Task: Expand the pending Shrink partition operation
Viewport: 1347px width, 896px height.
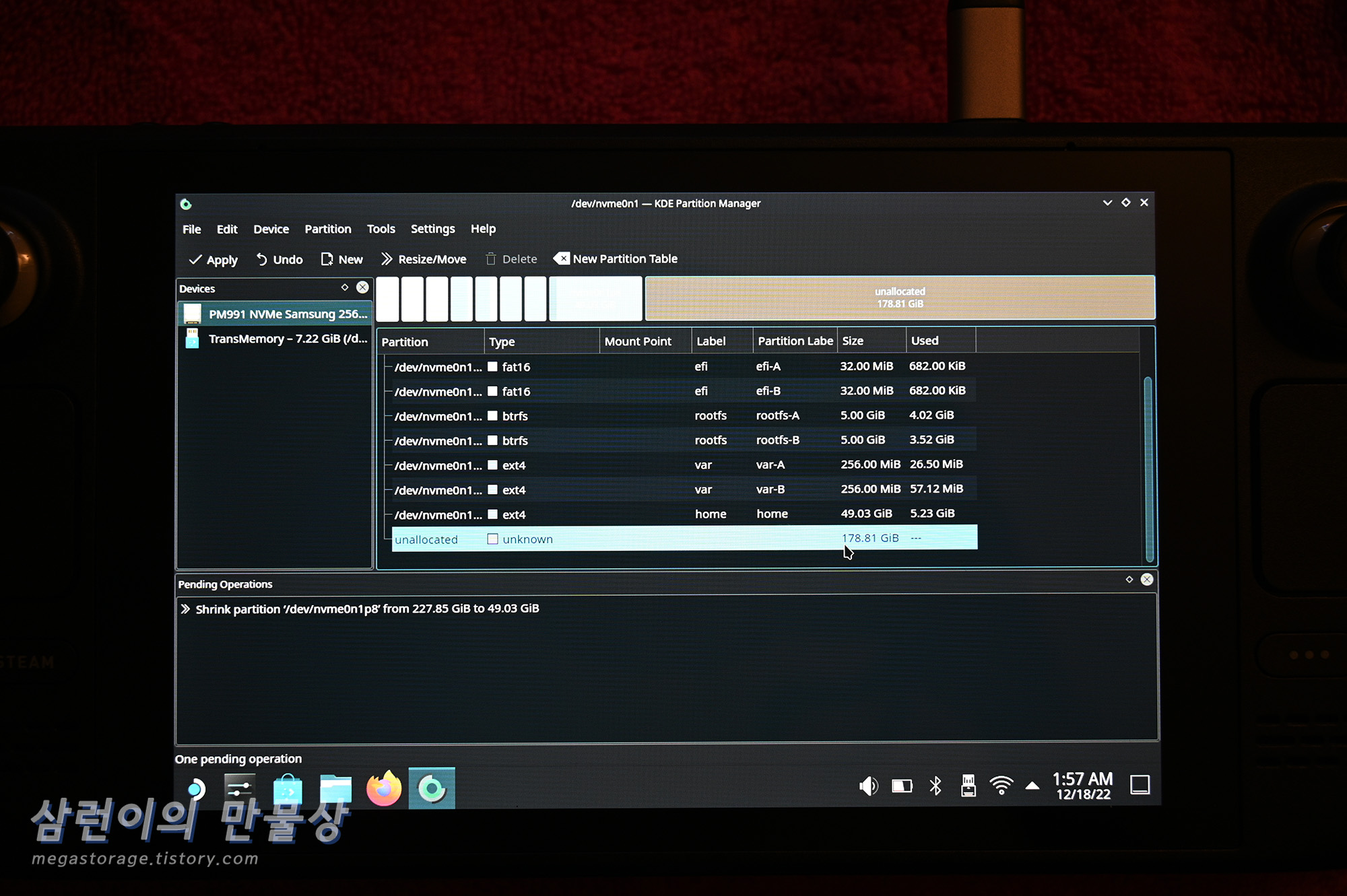Action: pos(185,609)
